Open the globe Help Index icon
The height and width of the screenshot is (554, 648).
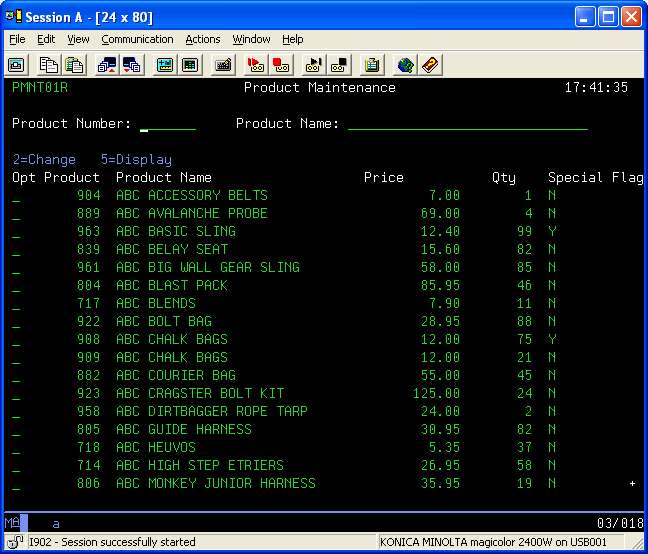pos(405,65)
